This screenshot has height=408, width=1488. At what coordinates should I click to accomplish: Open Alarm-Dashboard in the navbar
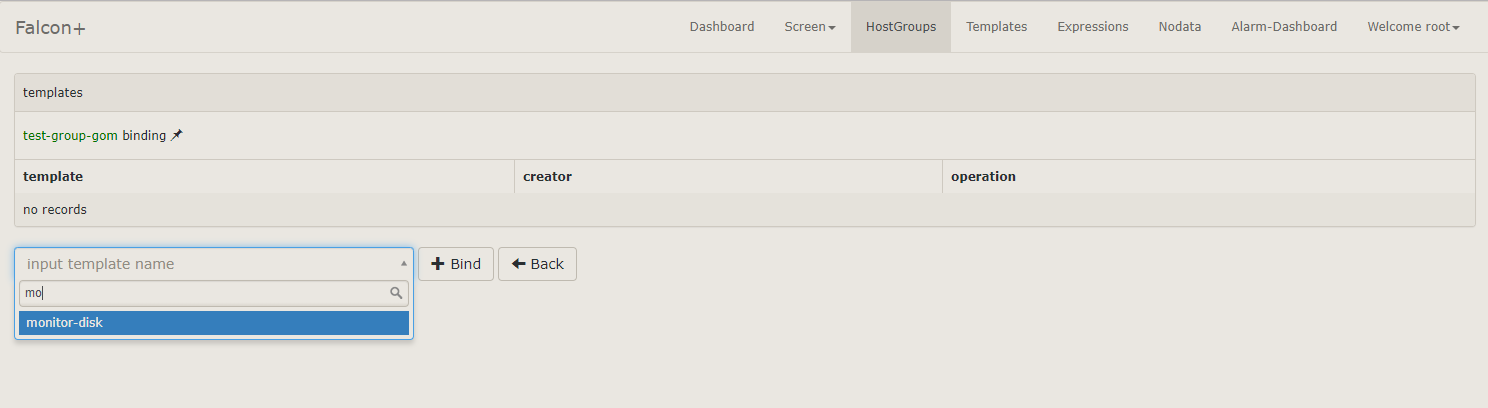point(1283,27)
